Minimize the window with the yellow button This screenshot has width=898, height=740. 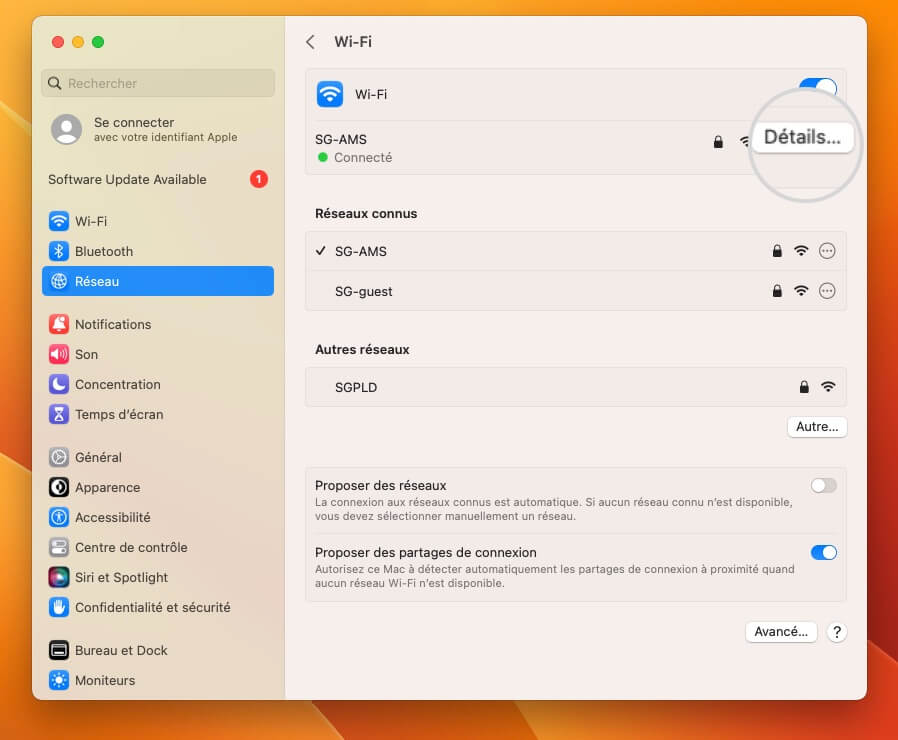click(78, 42)
